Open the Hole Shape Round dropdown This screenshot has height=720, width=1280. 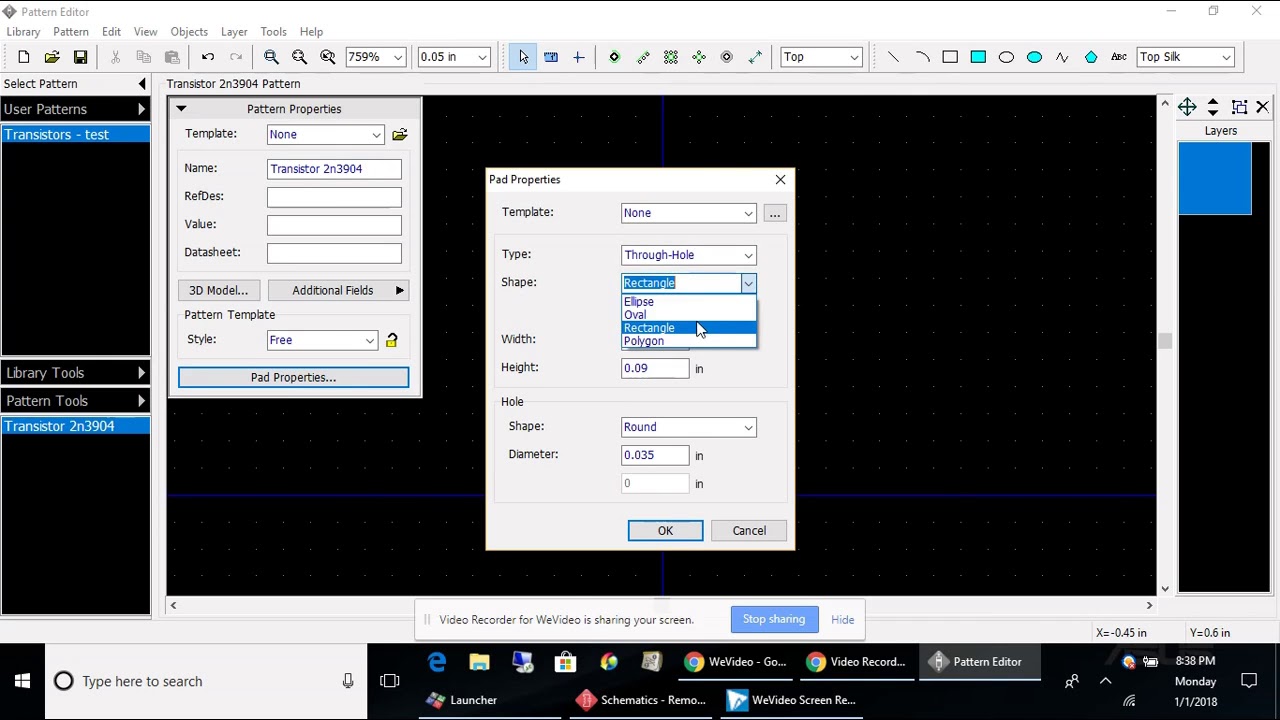tap(748, 427)
